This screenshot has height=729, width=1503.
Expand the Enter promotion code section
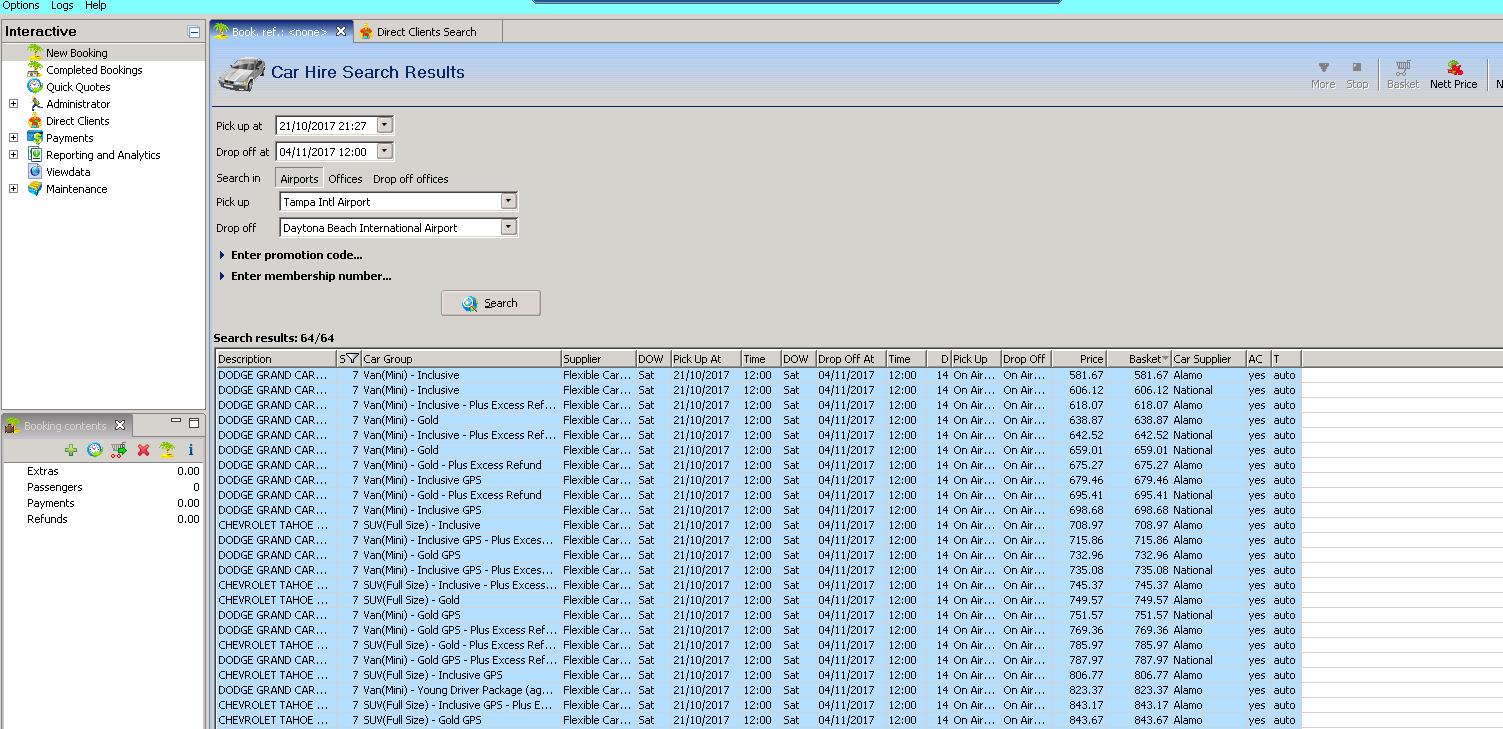point(296,255)
